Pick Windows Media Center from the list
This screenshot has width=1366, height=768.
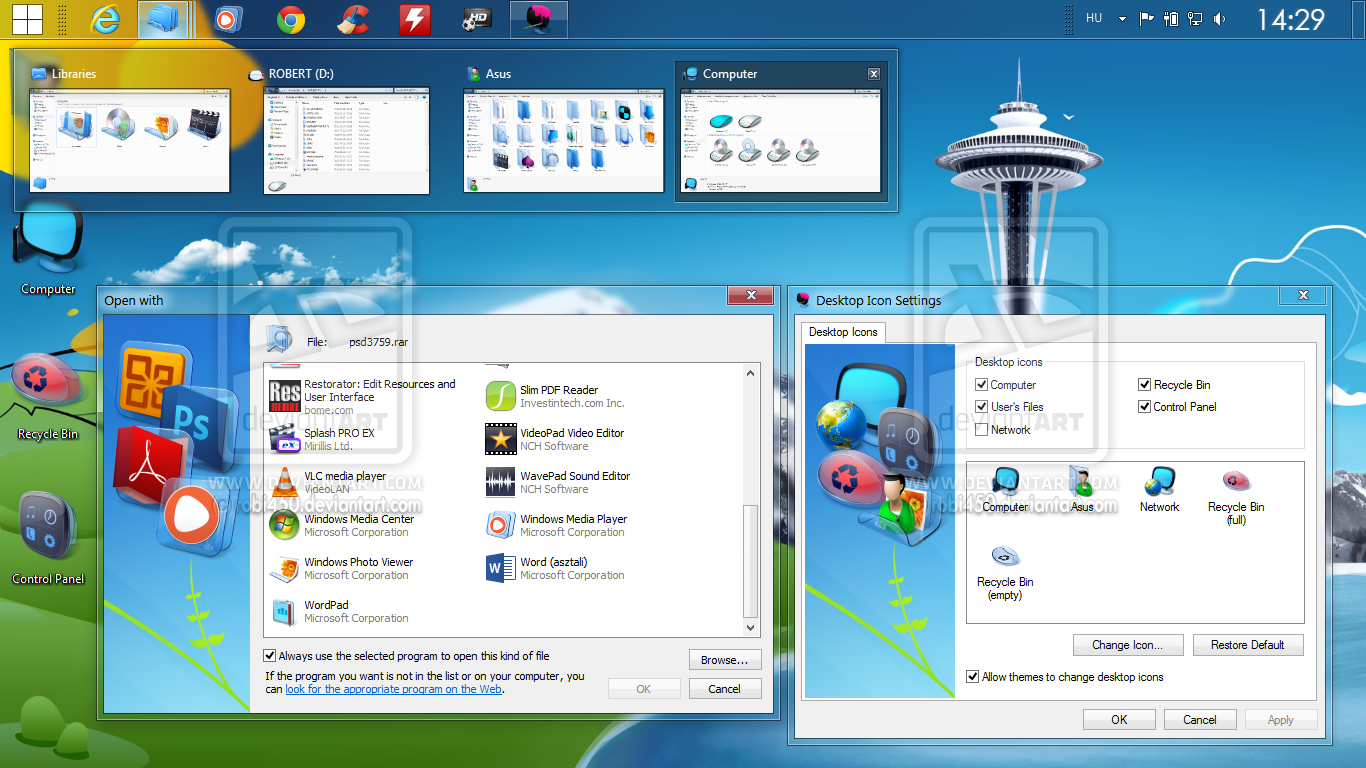pos(342,525)
